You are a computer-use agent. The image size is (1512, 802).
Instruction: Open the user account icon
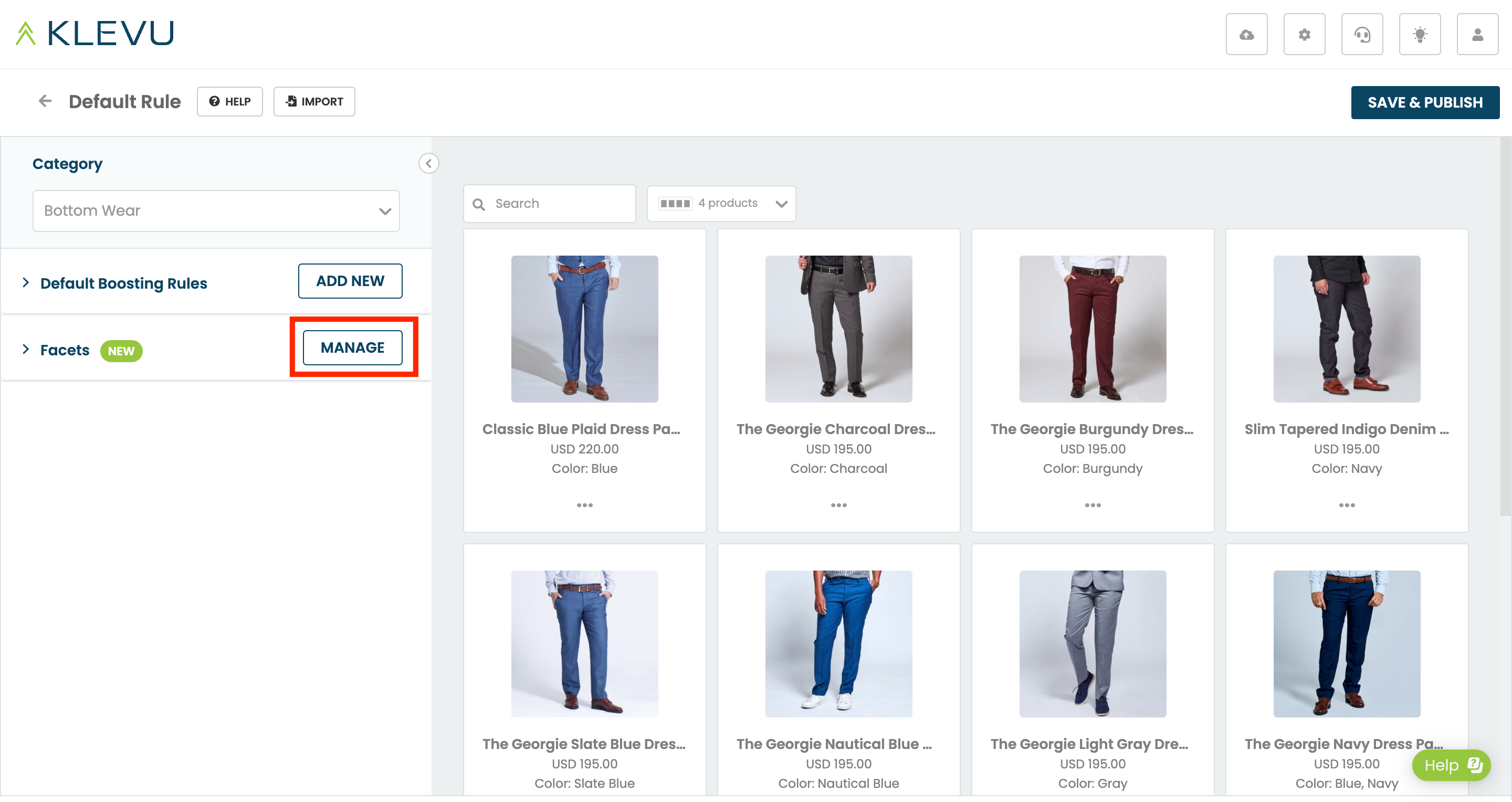point(1477,35)
